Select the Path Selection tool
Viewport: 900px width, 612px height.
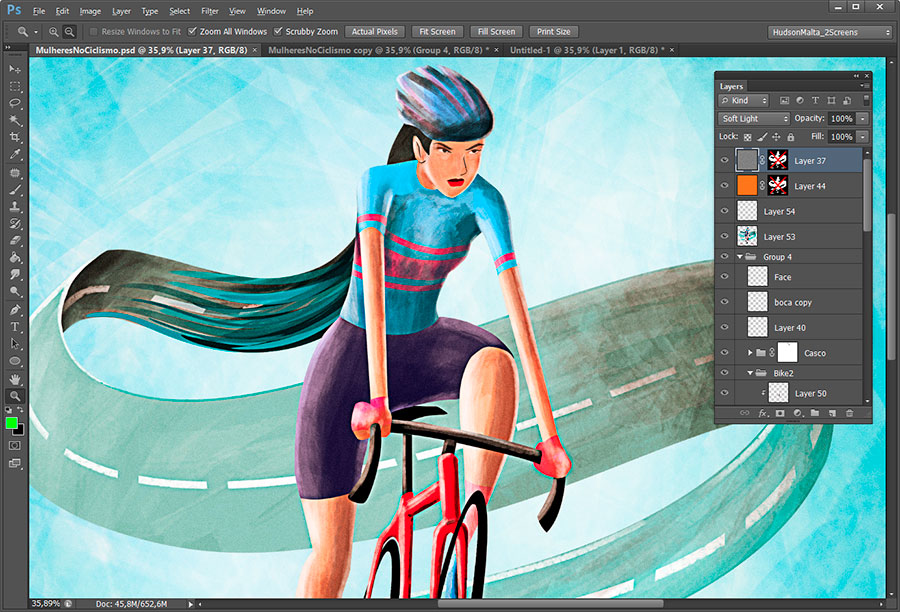point(15,344)
